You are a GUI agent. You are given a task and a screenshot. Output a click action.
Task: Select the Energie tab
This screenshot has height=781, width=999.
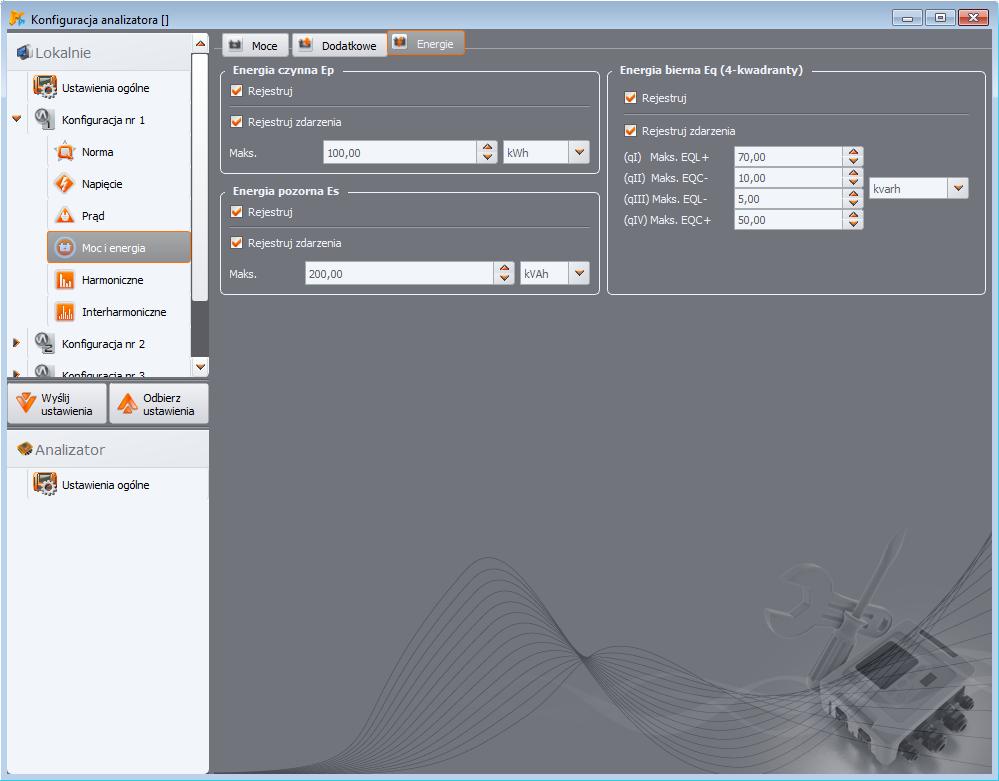(426, 43)
